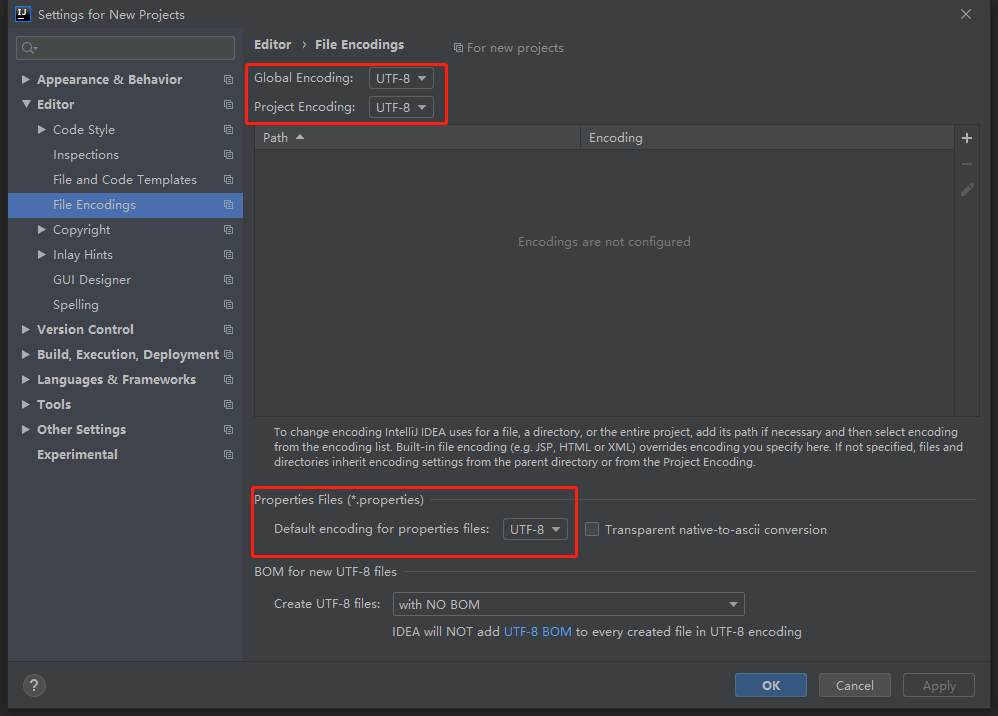This screenshot has width=998, height=716.
Task: Open default properties files encoding dropdown
Action: point(535,529)
